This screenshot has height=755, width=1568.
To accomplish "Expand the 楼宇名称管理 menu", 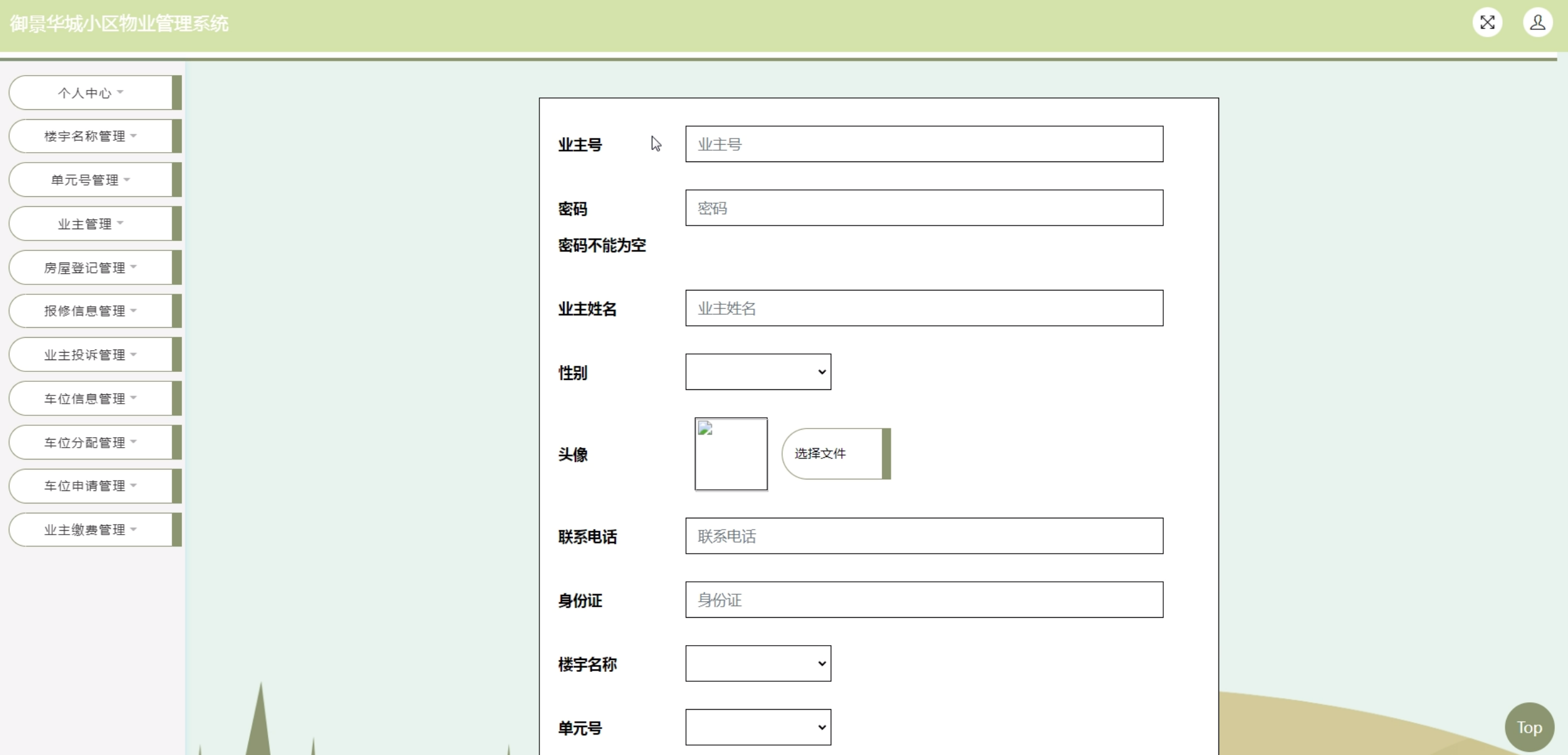I will 91,137.
